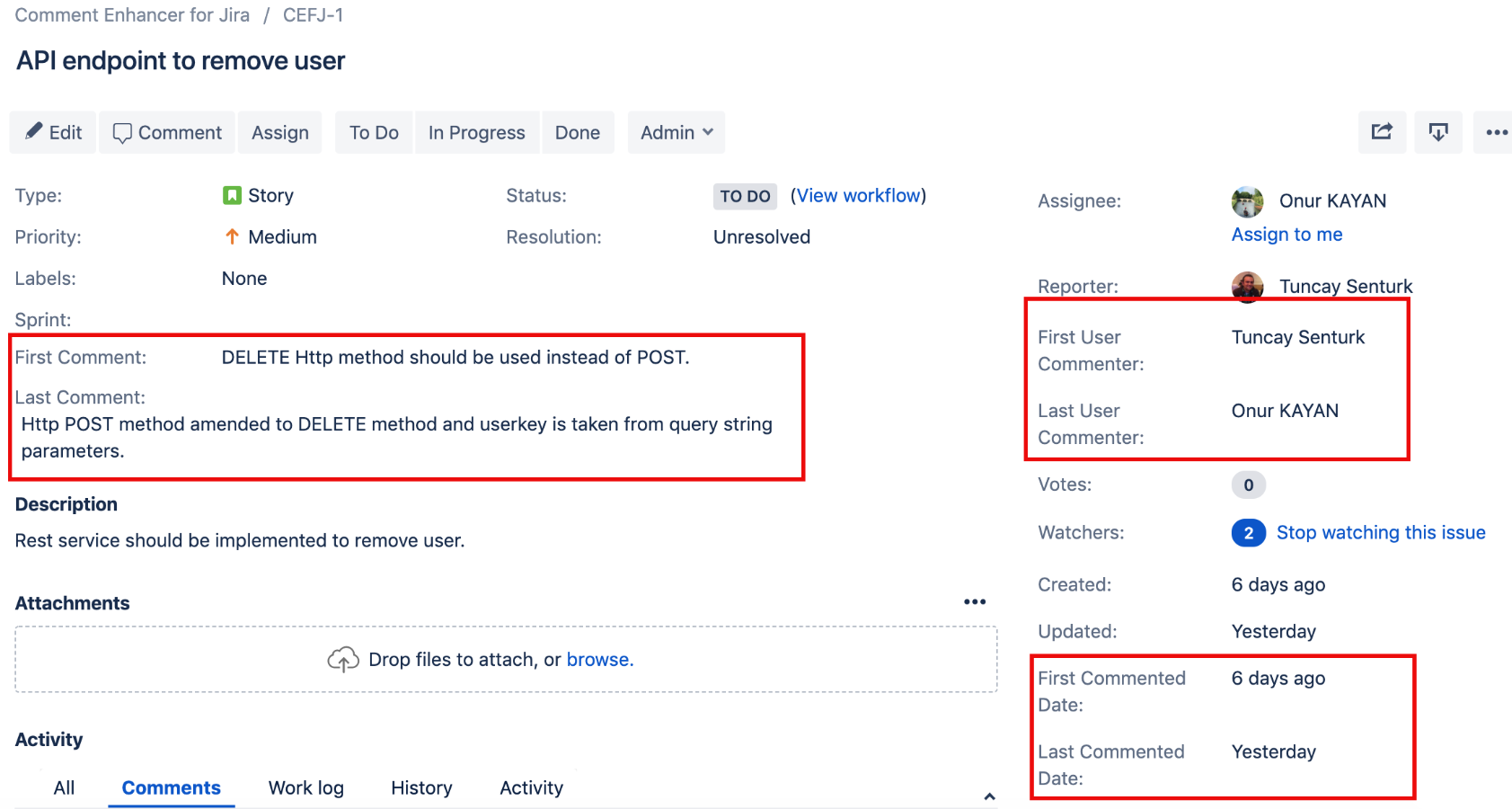Click the attachment drop zone area
Image resolution: width=1512 pixels, height=809 pixels.
[506, 660]
